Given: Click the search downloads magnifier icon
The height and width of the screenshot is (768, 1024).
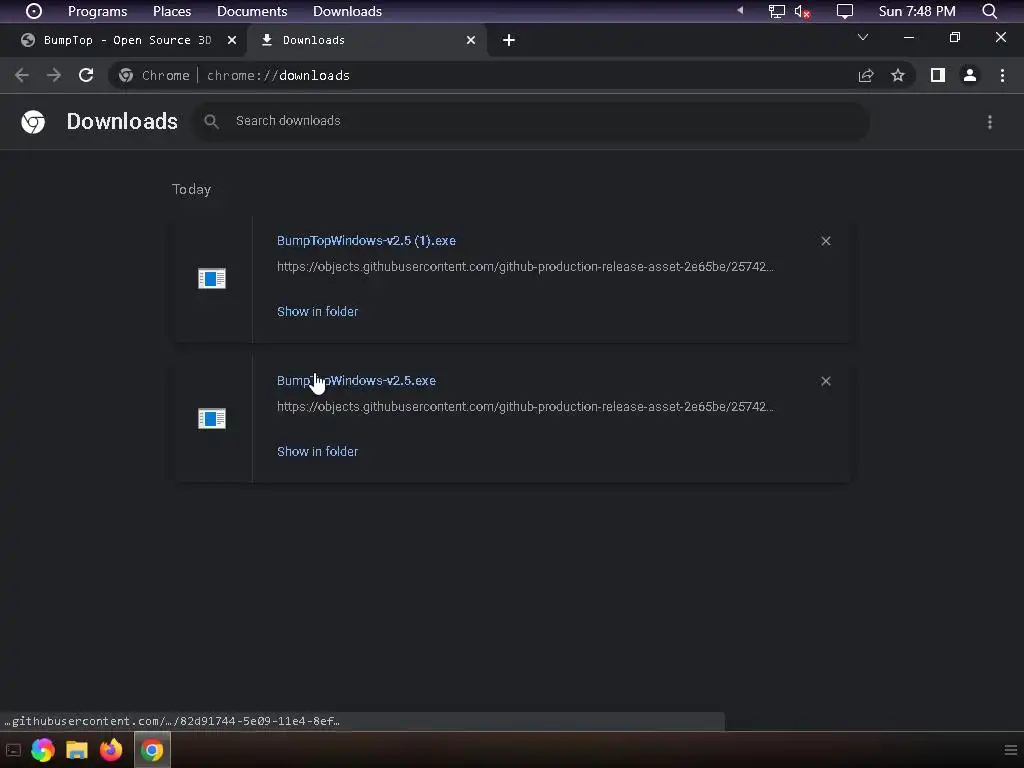Looking at the screenshot, I should (x=211, y=121).
